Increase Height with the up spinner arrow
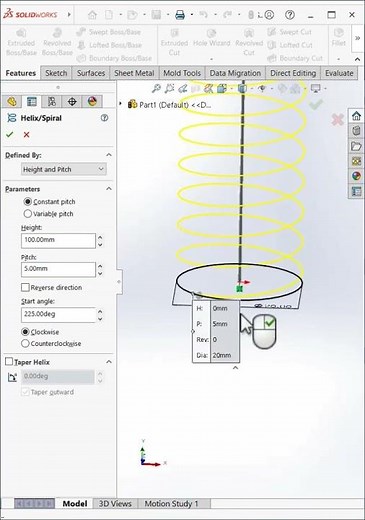 click(x=100, y=237)
